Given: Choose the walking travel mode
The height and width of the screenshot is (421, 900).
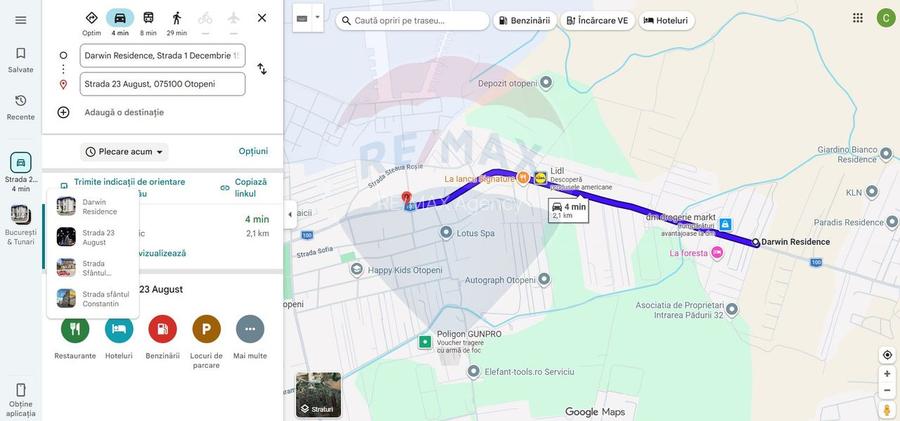Looking at the screenshot, I should pyautogui.click(x=177, y=18).
